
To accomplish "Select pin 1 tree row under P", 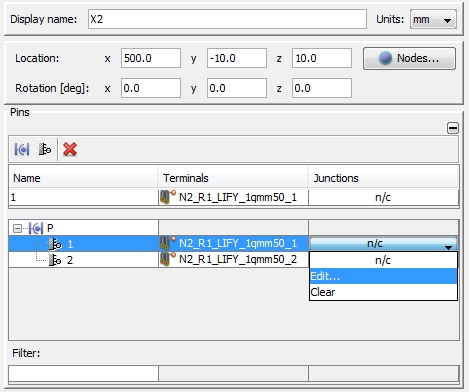I will coord(83,244).
